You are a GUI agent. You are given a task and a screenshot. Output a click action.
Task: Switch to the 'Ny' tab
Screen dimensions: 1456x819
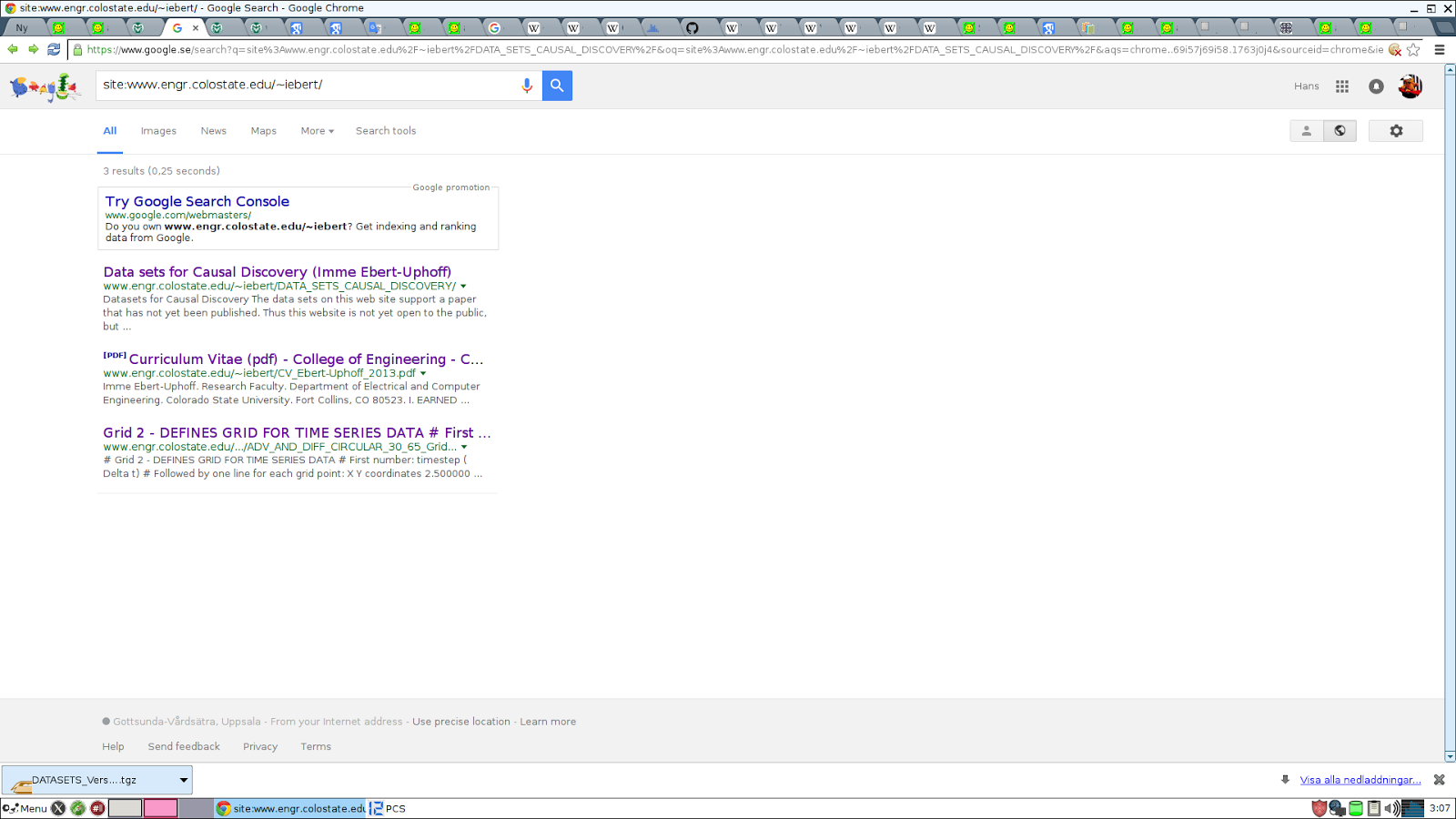[22, 28]
